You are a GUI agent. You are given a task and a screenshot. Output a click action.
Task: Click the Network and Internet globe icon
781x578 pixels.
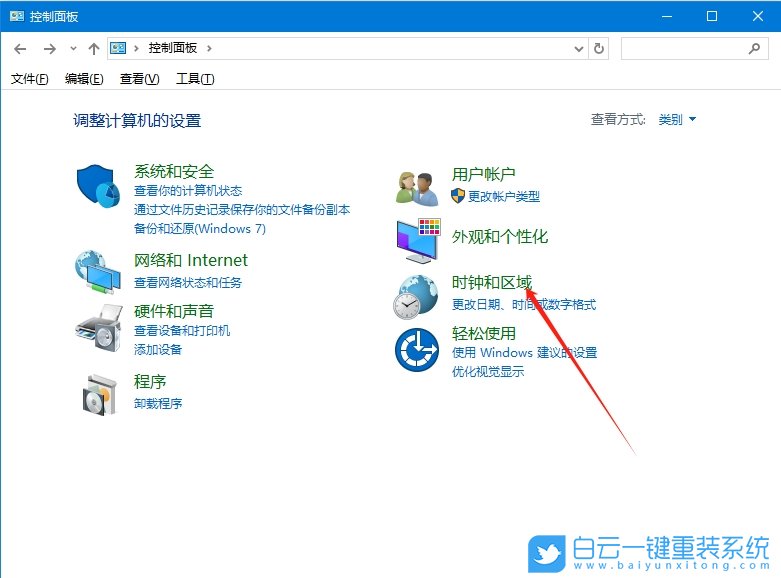98,272
